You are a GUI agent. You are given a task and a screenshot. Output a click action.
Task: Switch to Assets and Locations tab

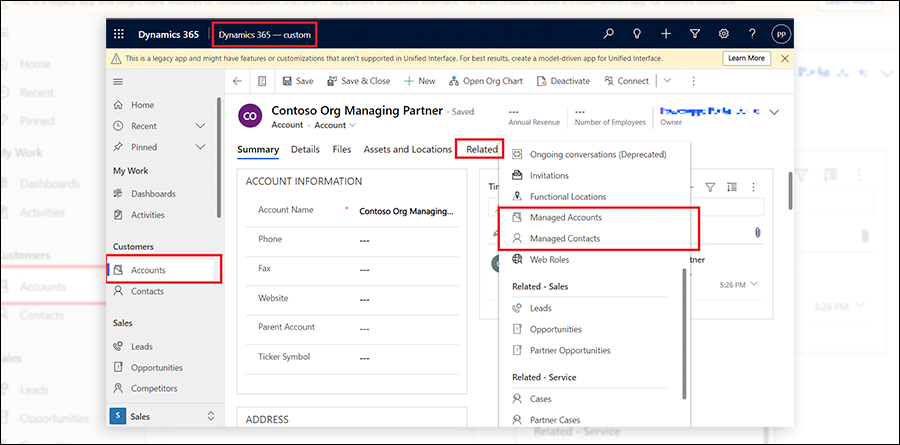408,149
